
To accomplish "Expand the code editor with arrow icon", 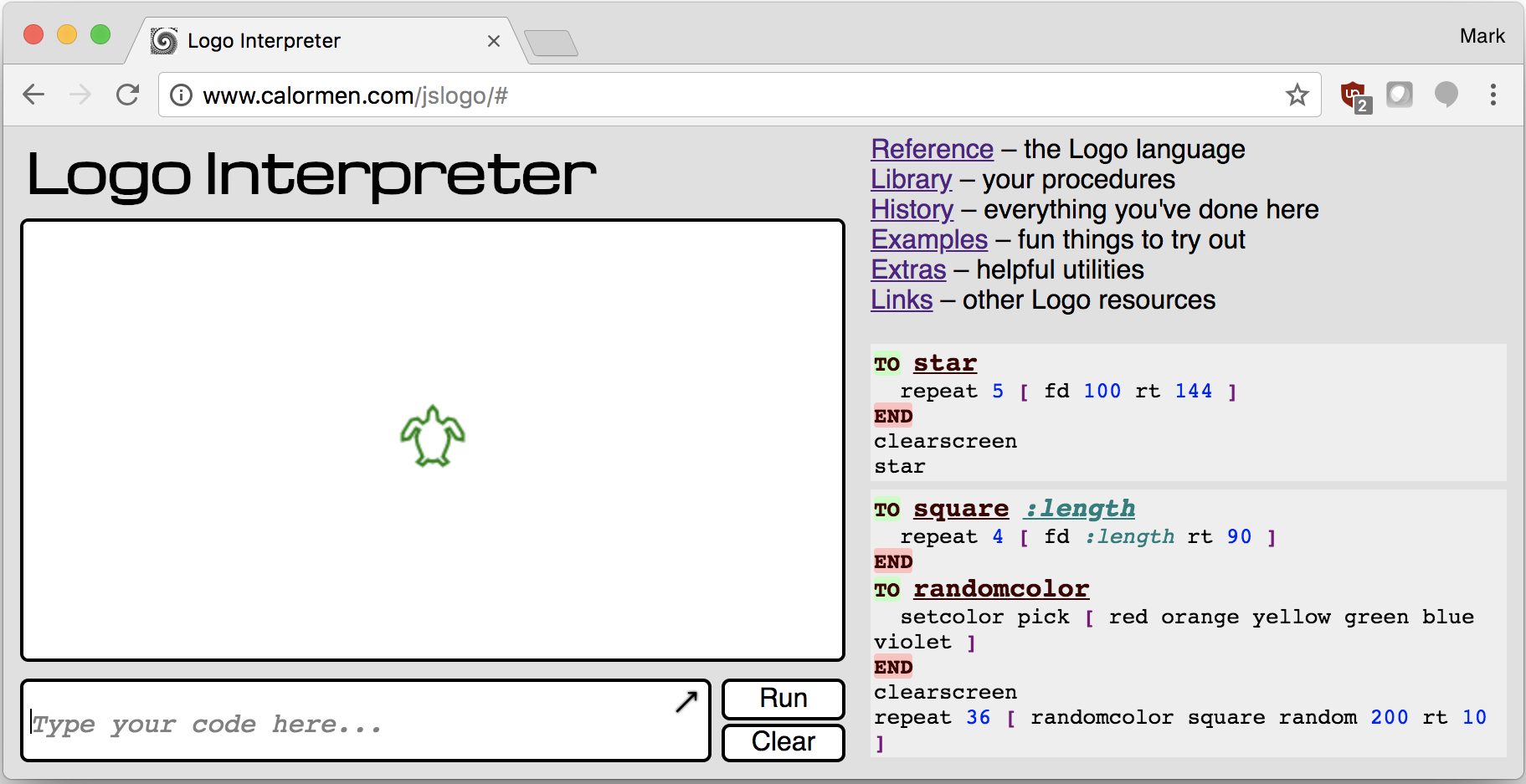I will pyautogui.click(x=686, y=701).
